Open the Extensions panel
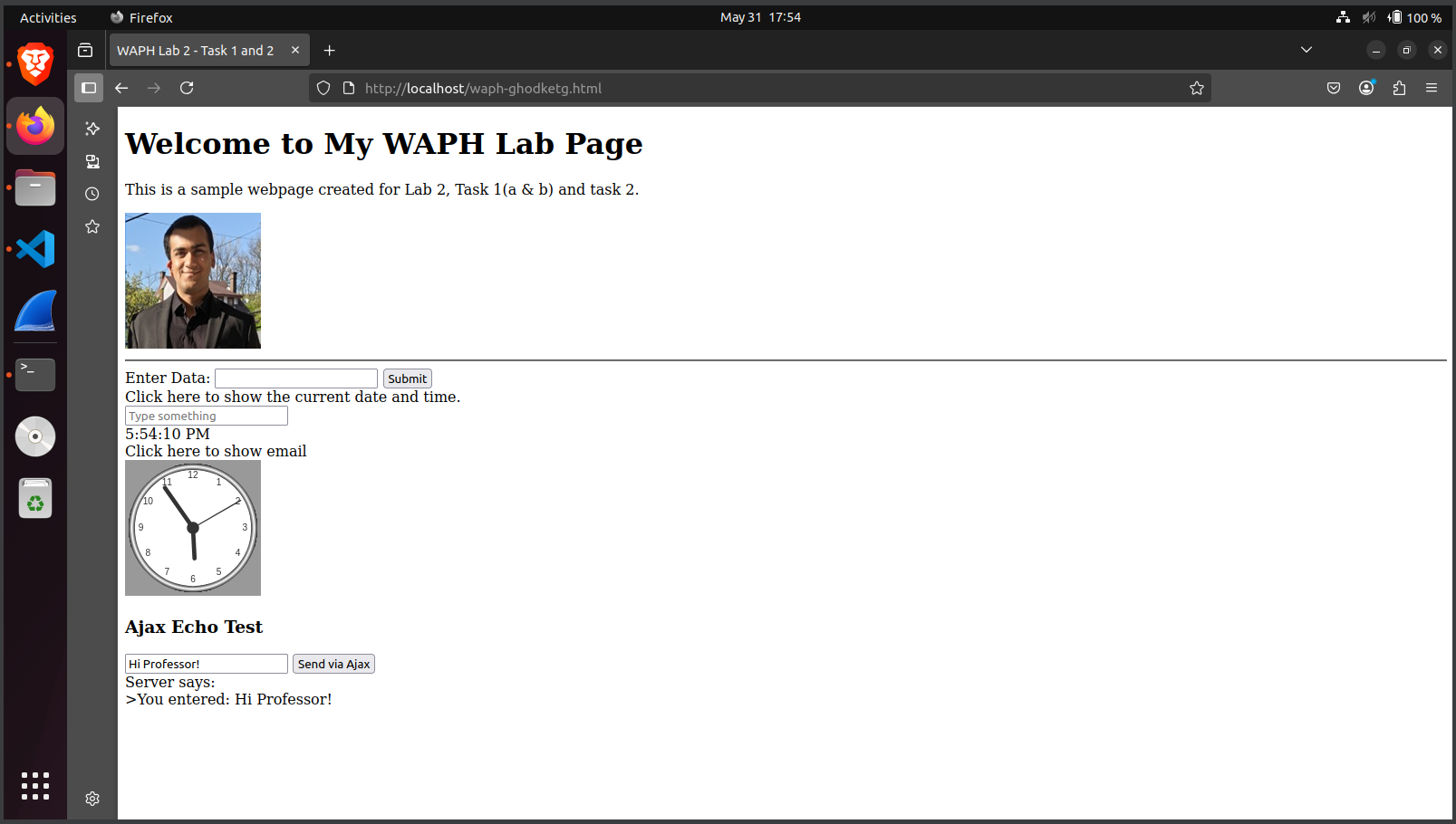The image size is (1456, 824). click(1399, 88)
